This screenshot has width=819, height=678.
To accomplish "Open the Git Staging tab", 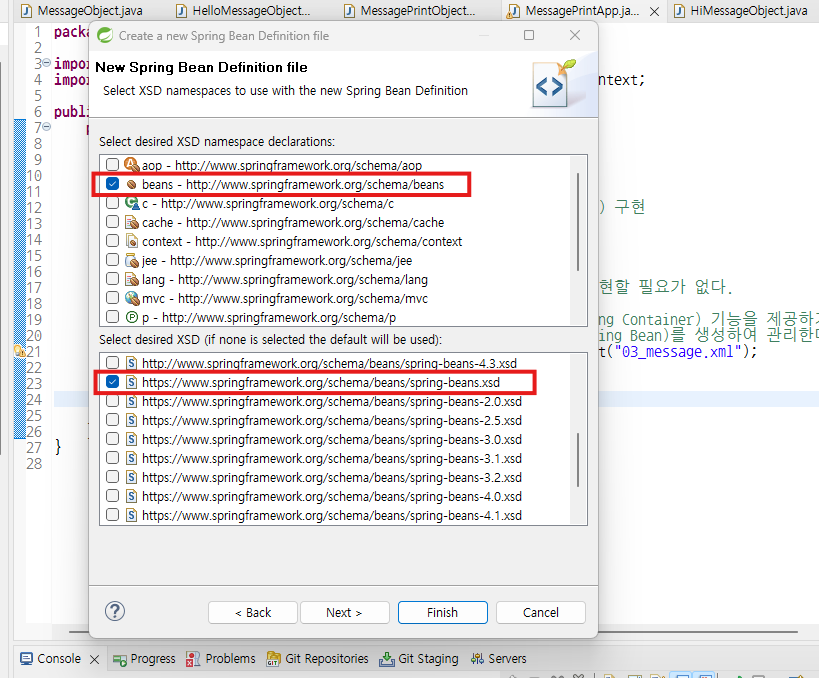I will point(419,659).
